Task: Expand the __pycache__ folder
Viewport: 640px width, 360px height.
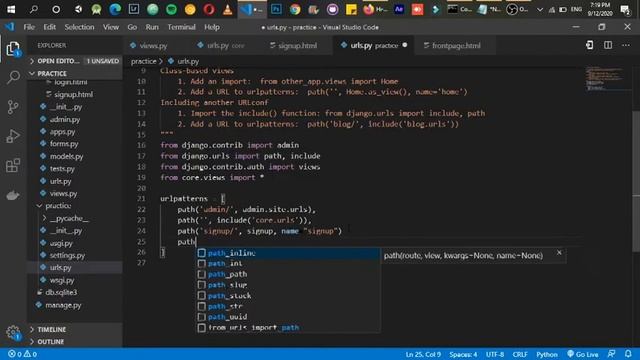Action: [x=69, y=218]
